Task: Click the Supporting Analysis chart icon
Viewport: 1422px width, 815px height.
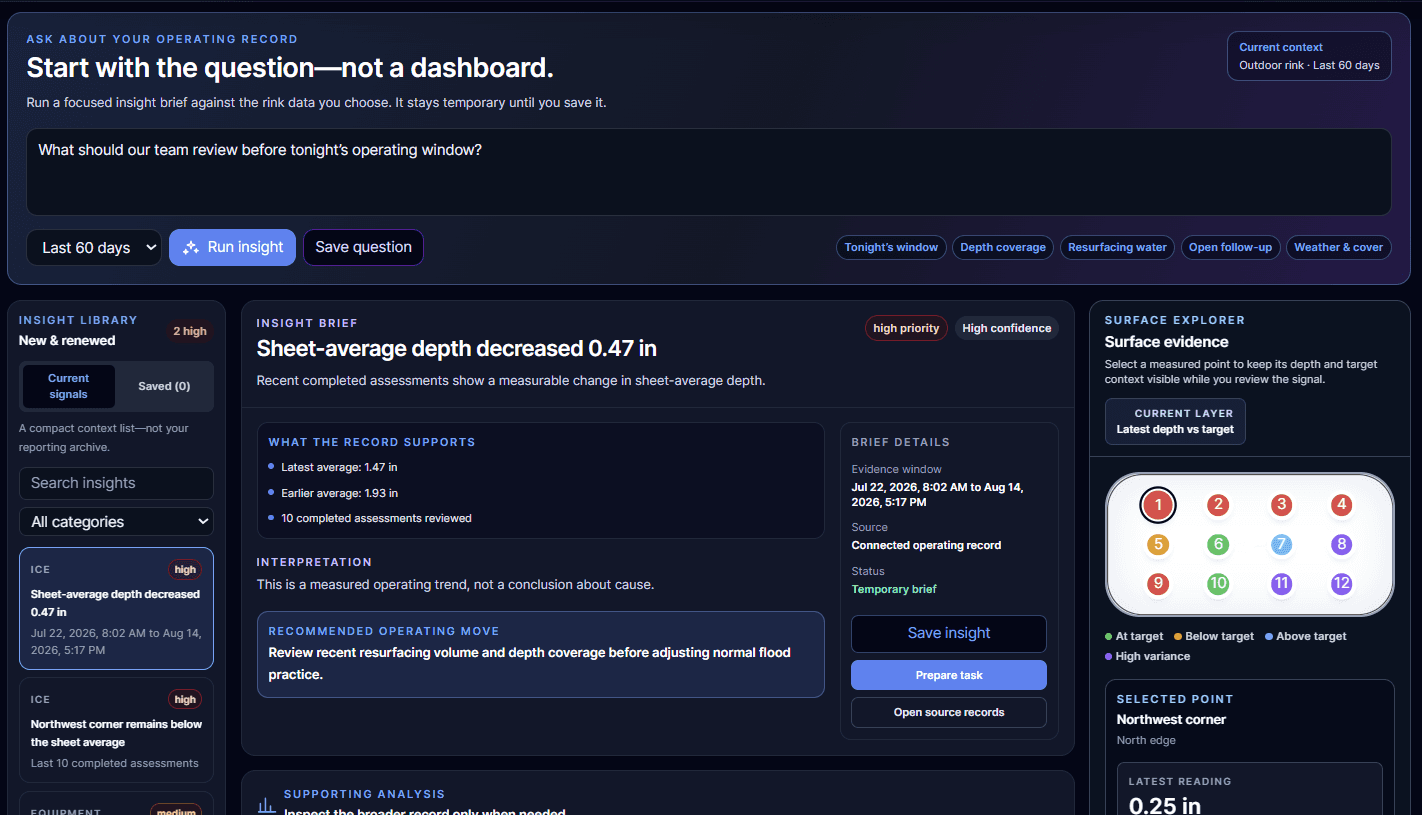Action: (266, 804)
